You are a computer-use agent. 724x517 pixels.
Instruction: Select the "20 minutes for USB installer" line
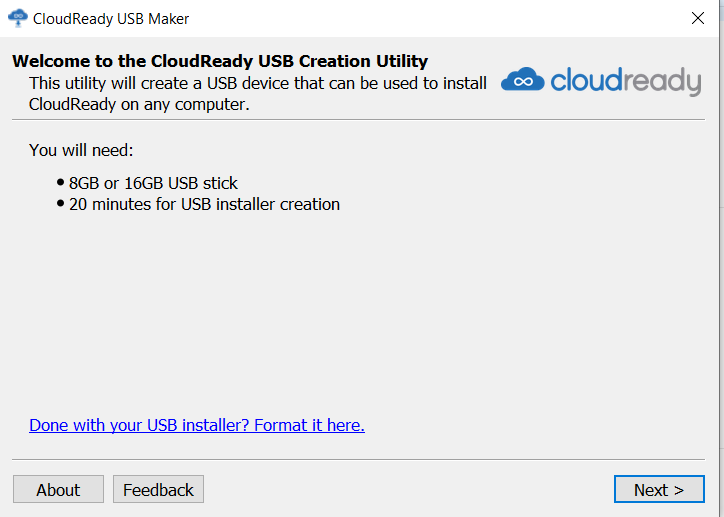[205, 204]
